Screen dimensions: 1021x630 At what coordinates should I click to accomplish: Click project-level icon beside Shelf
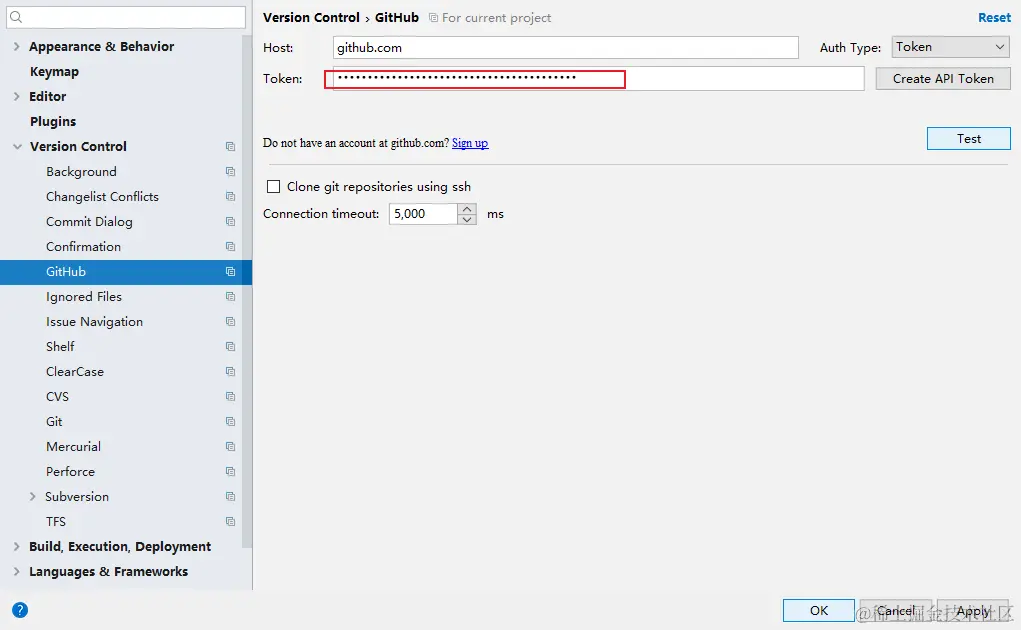230,346
